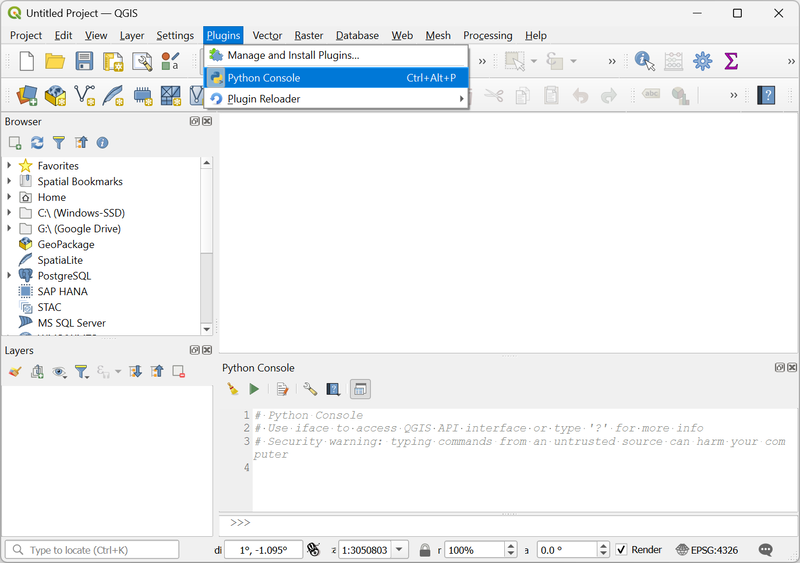Expand the G:\ (Google Drive) drive
The height and width of the screenshot is (563, 800).
[9, 229]
